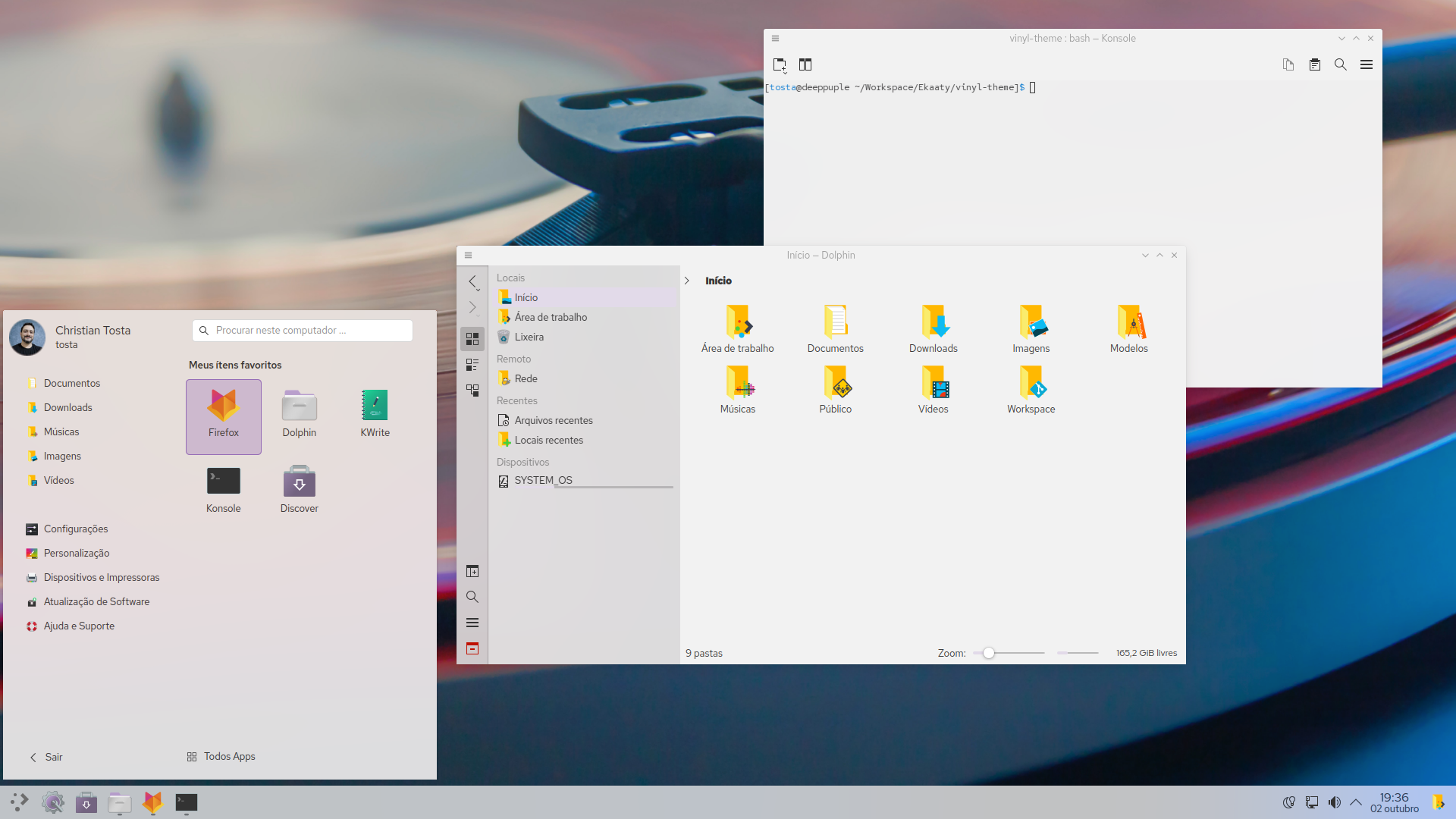Open Dolphin search icon

[472, 597]
